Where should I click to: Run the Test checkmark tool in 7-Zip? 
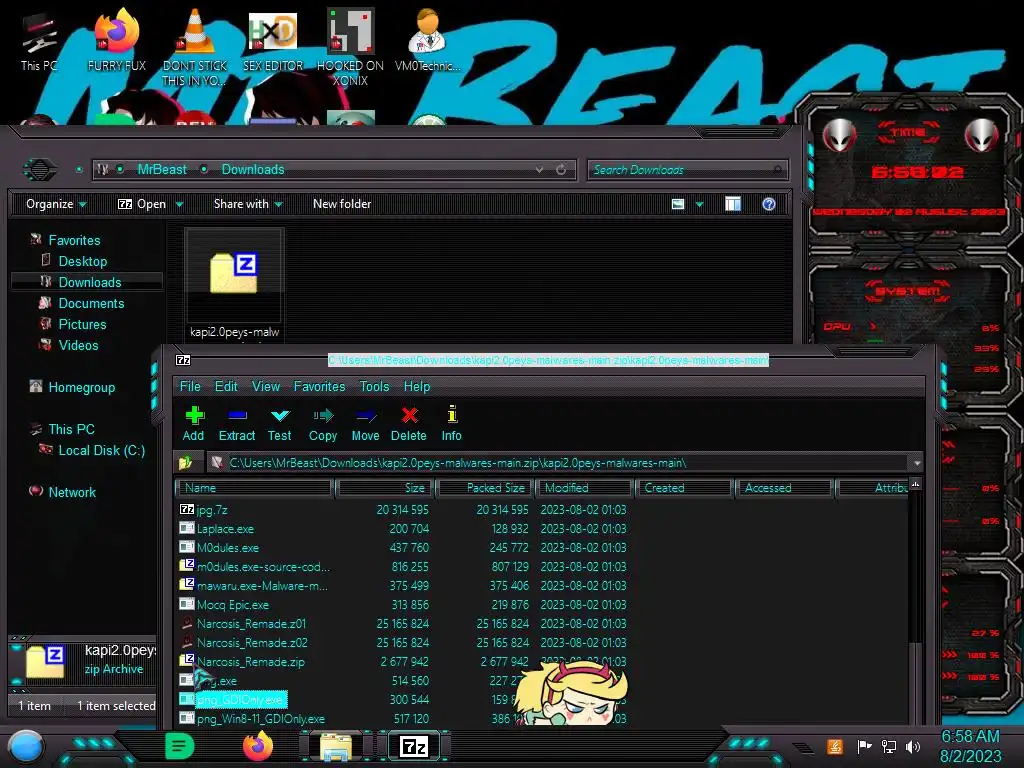click(x=280, y=415)
